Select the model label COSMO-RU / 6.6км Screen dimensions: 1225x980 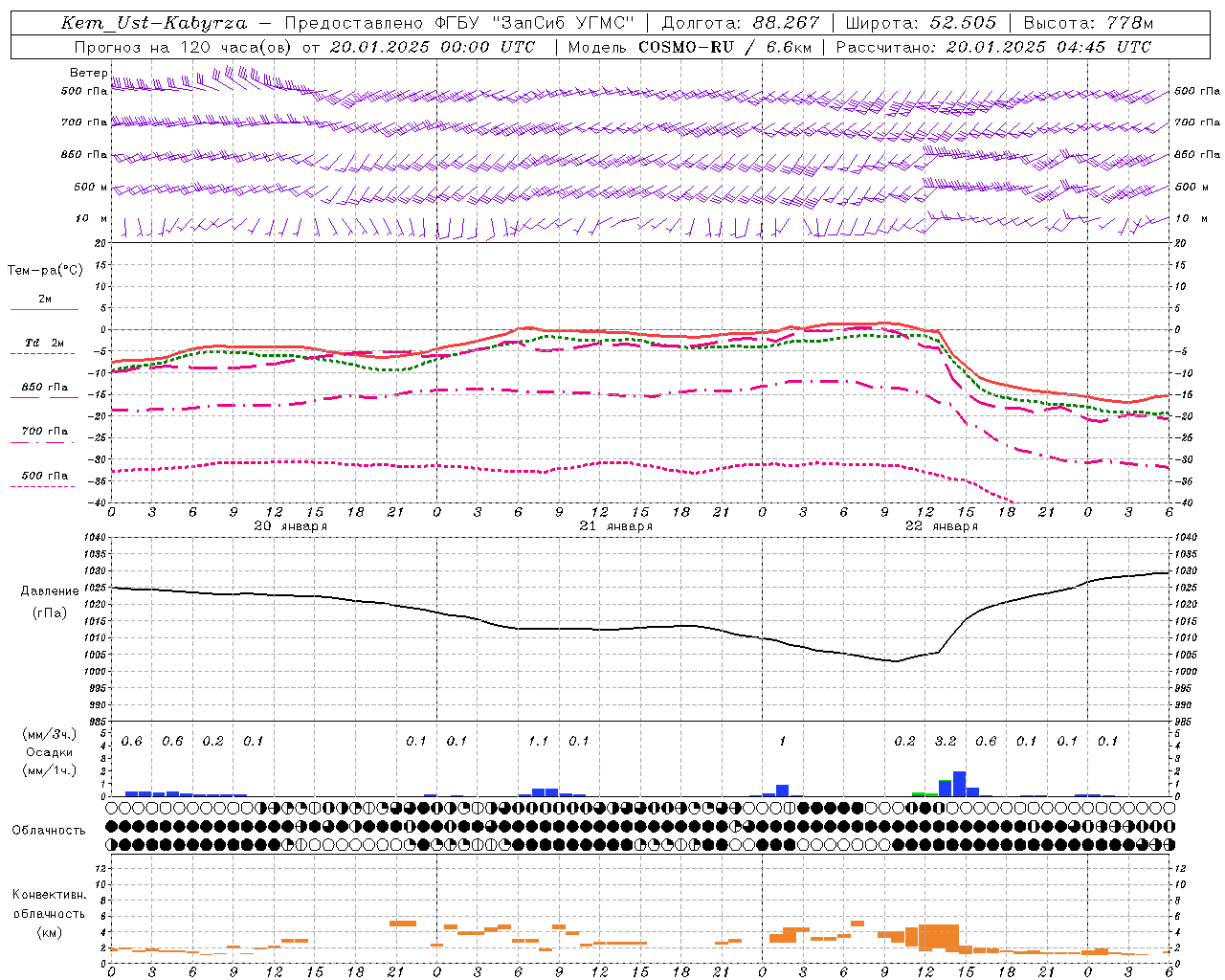click(x=724, y=47)
